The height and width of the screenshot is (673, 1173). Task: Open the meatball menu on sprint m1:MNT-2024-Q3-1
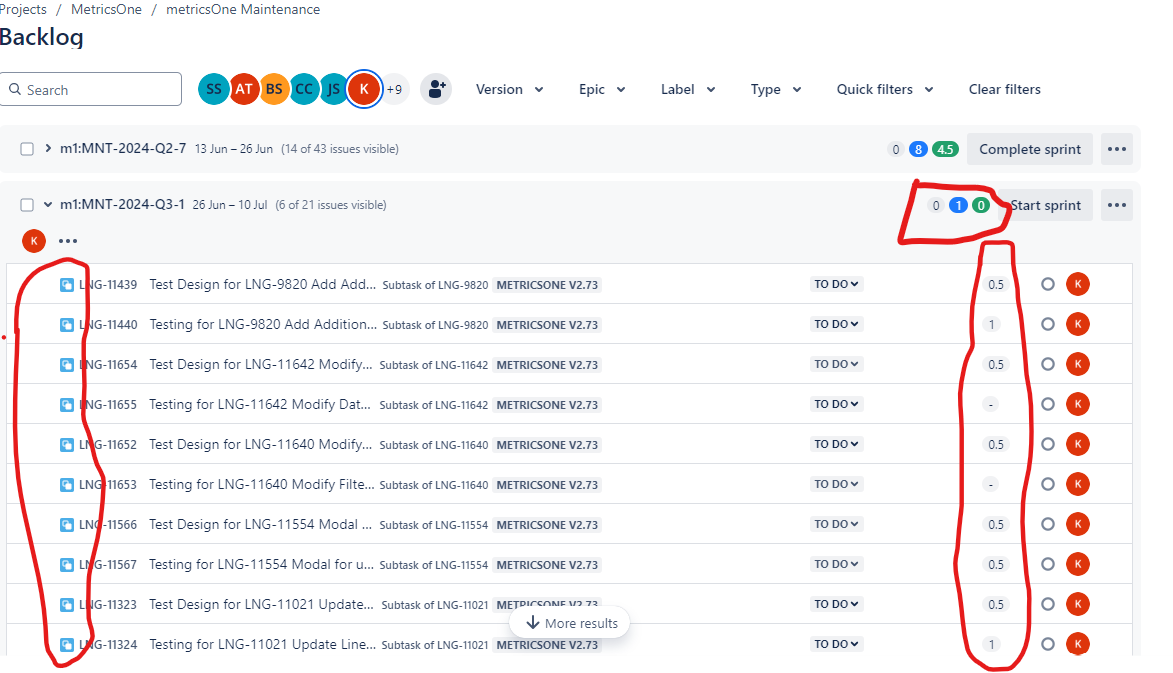click(1116, 204)
